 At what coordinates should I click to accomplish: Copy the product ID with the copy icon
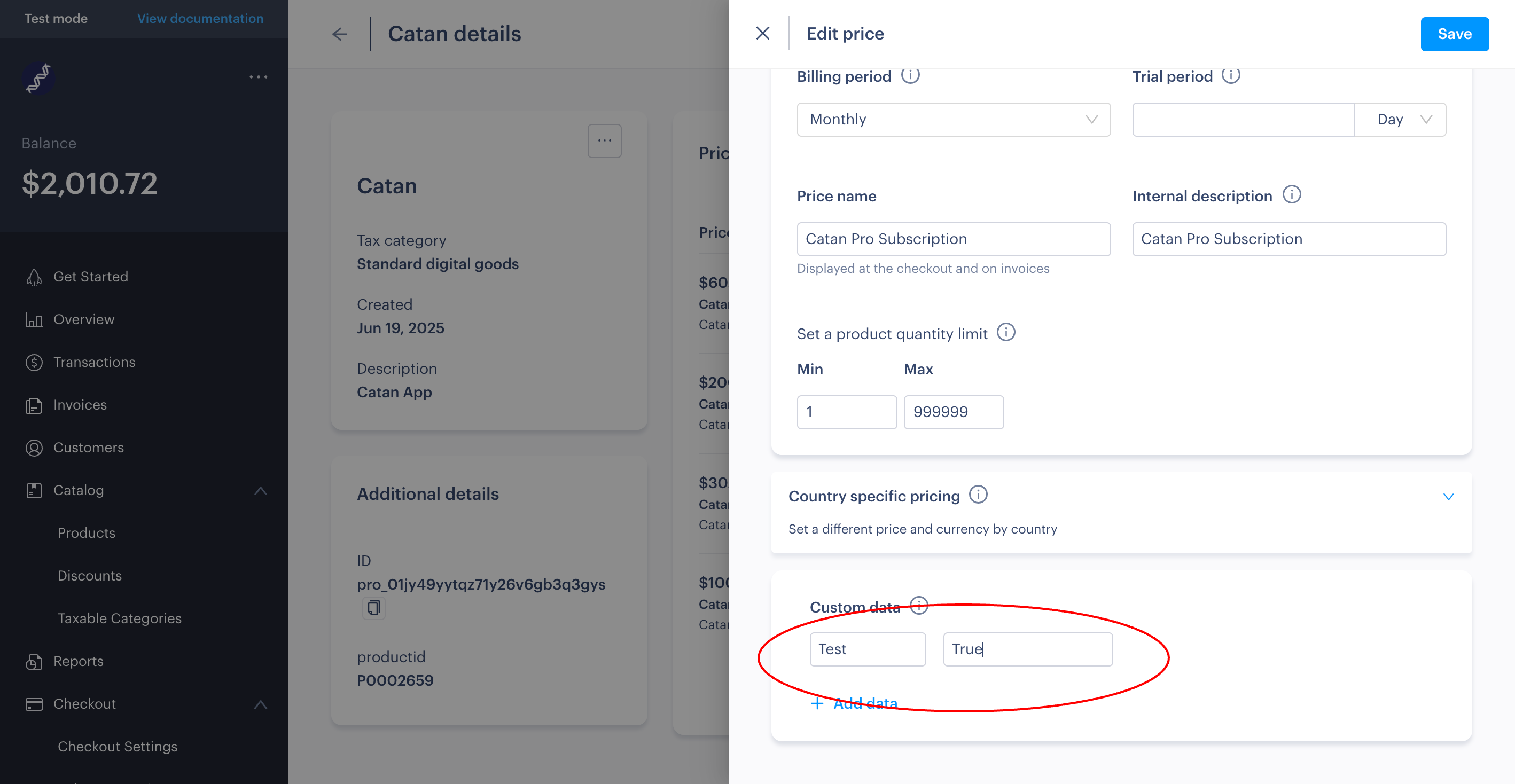[373, 608]
